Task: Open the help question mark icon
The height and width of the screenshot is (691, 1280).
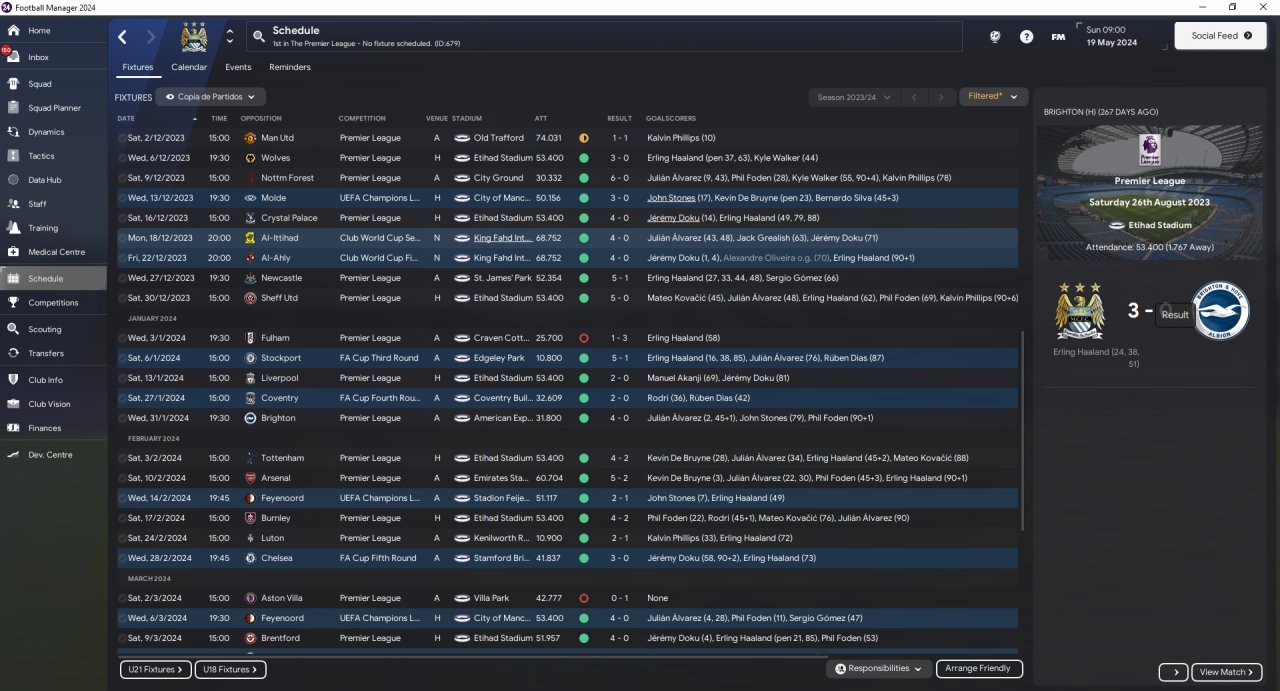Action: click(x=1026, y=36)
